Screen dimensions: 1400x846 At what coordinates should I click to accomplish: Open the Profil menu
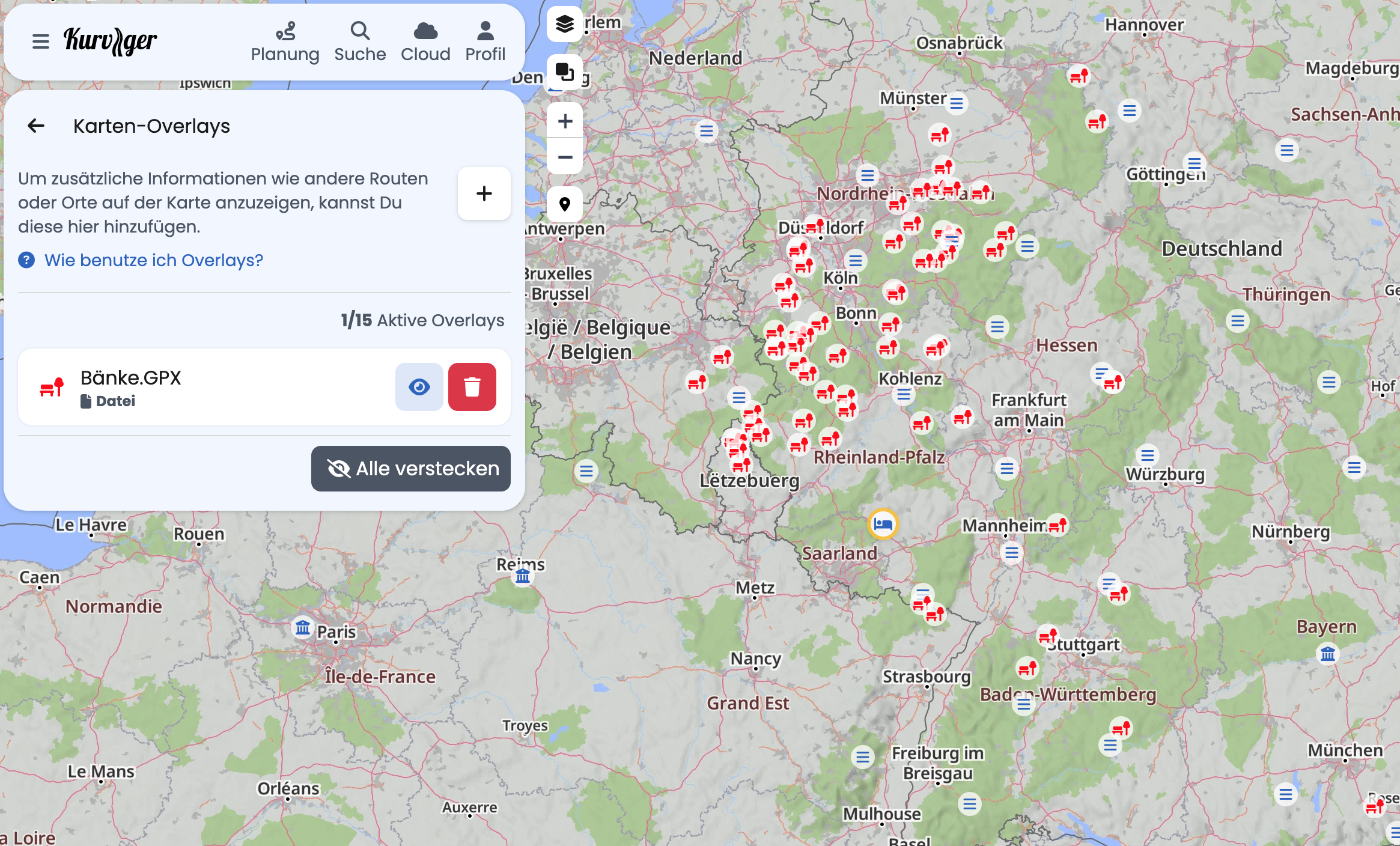pyautogui.click(x=485, y=41)
